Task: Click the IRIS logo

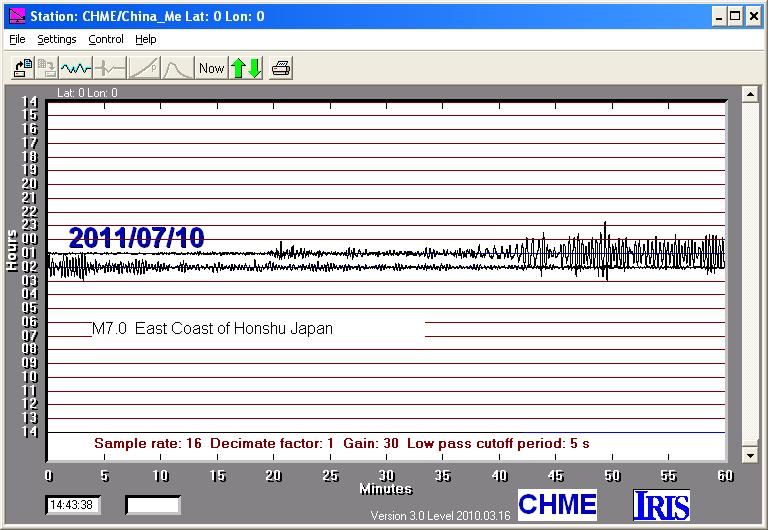Action: point(661,505)
